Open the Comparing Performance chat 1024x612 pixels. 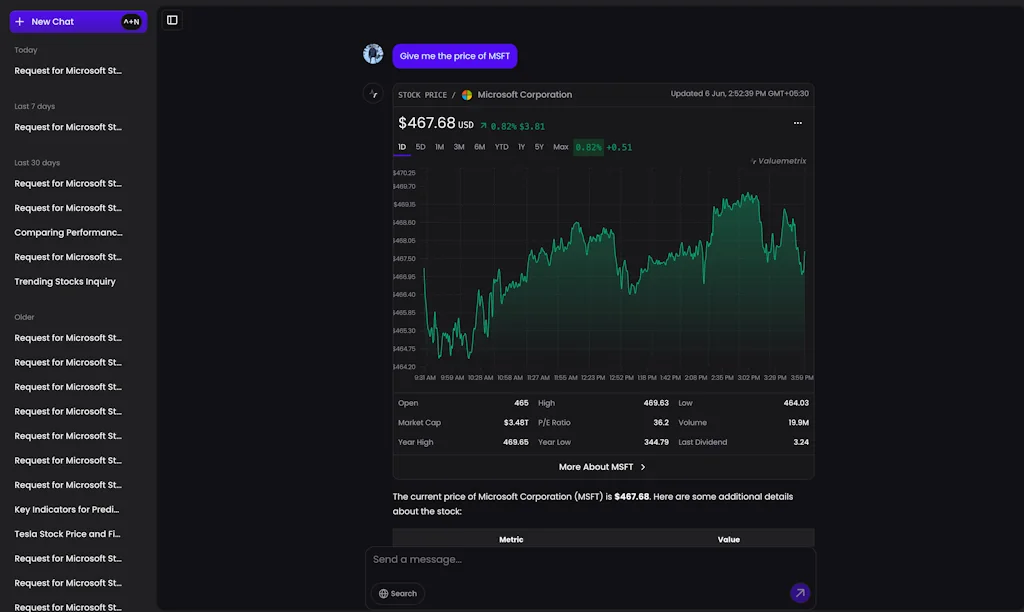pyautogui.click(x=67, y=232)
